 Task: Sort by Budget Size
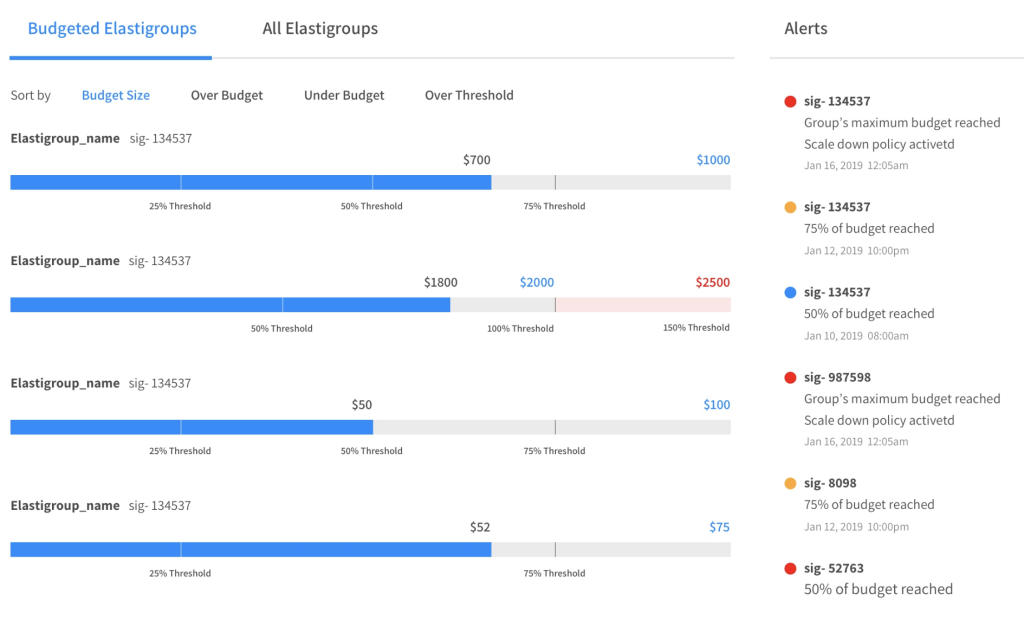click(x=116, y=96)
